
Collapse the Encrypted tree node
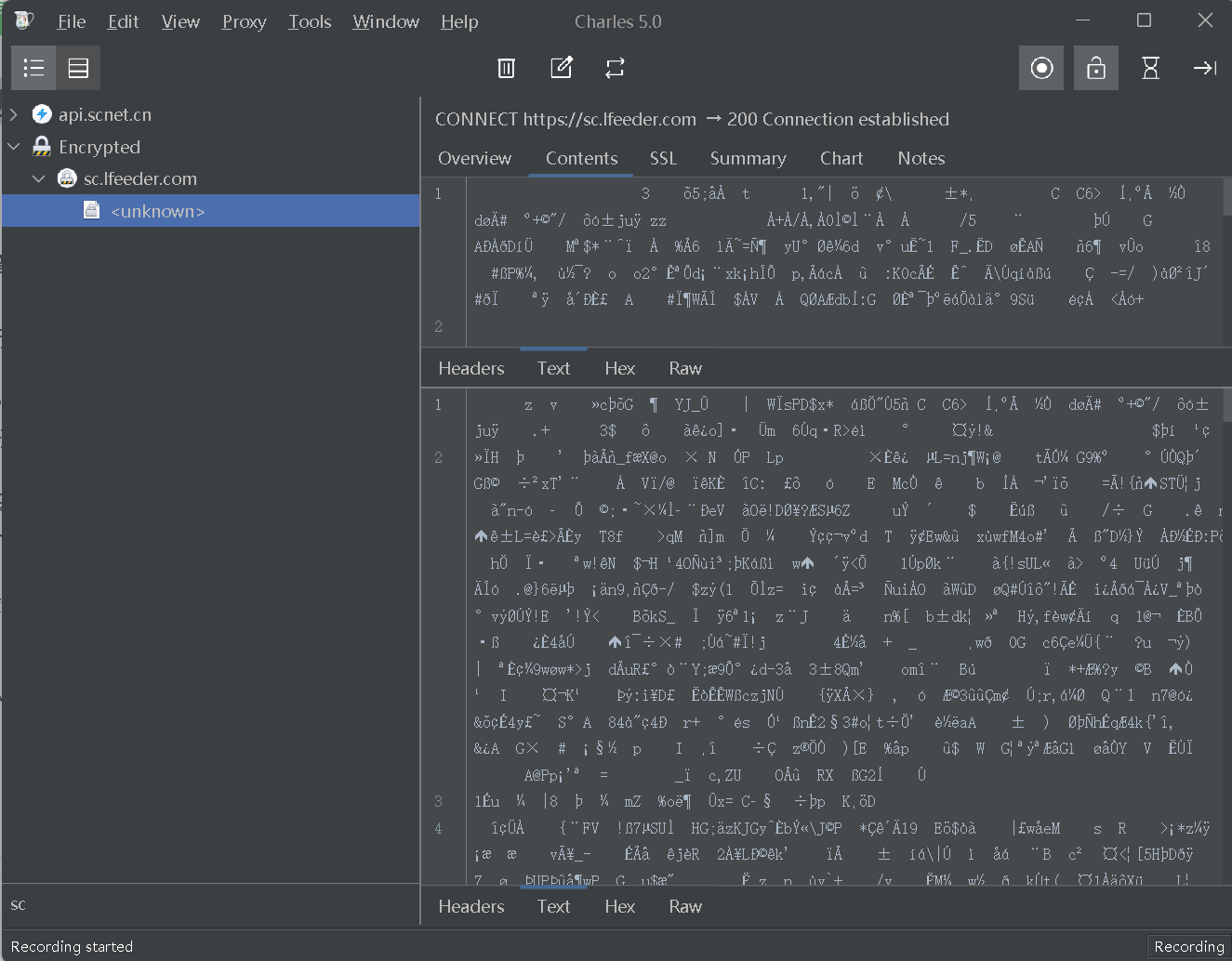tap(14, 147)
